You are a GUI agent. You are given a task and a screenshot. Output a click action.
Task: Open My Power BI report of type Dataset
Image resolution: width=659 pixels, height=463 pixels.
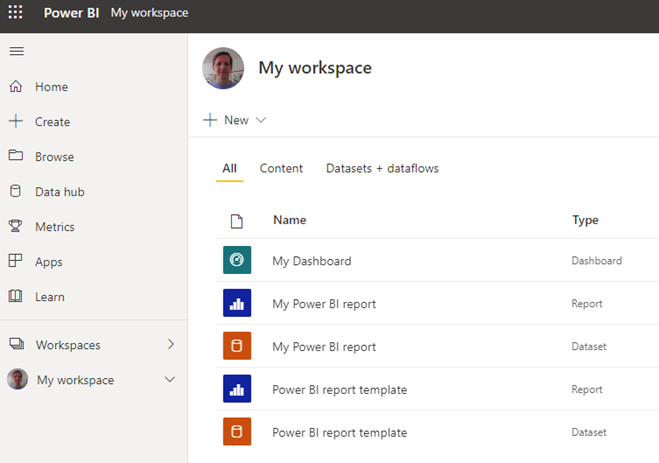[324, 347]
